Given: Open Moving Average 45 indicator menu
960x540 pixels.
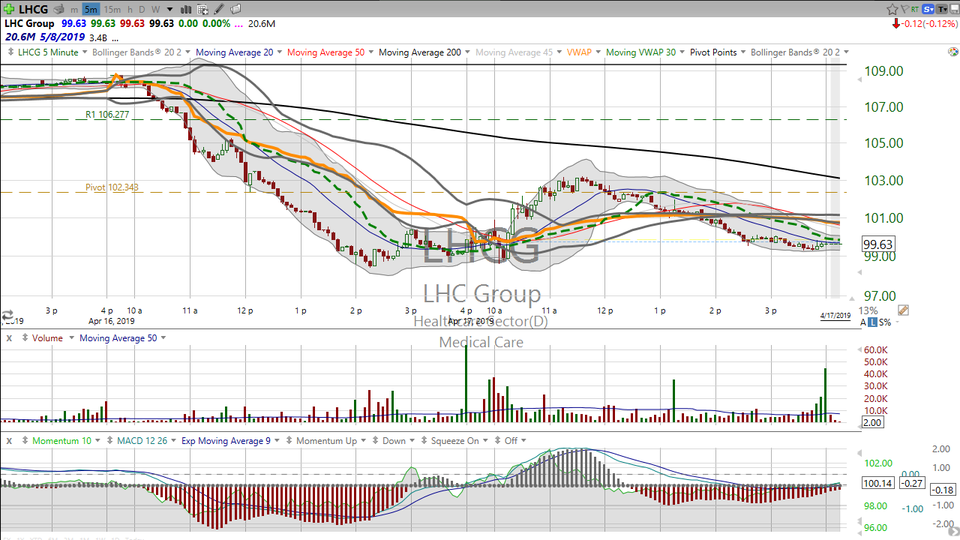Looking at the screenshot, I should [x=519, y=53].
